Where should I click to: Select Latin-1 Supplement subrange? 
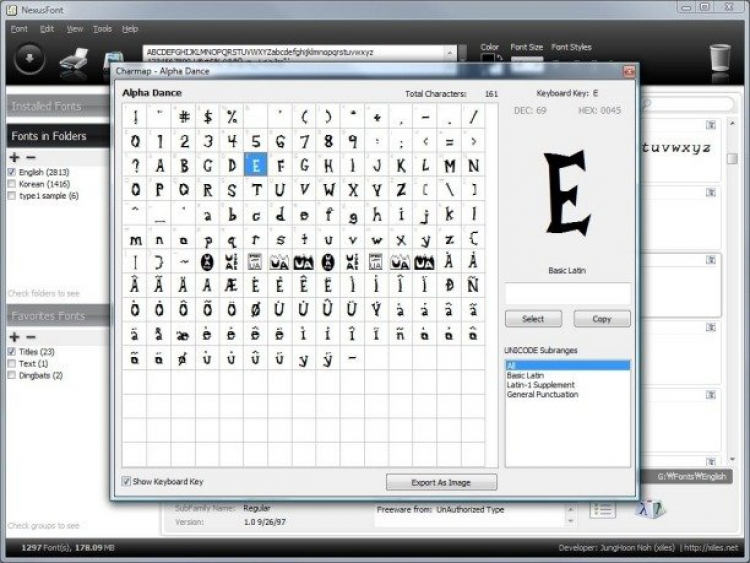coord(567,385)
